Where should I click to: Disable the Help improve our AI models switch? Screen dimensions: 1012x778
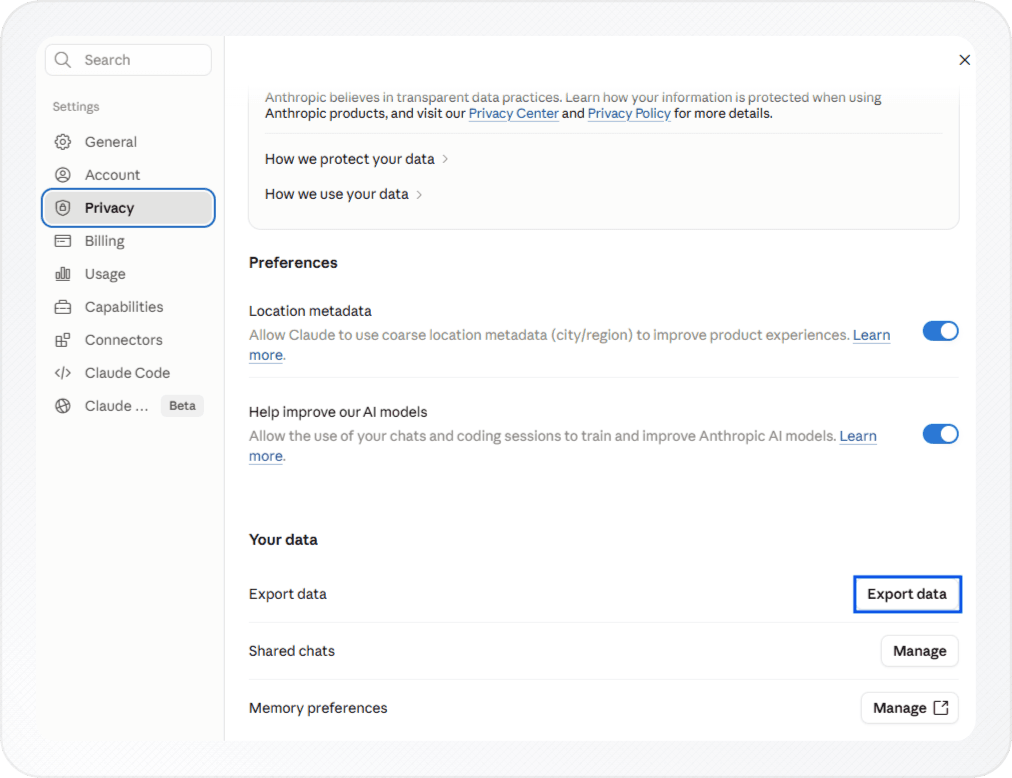940,434
